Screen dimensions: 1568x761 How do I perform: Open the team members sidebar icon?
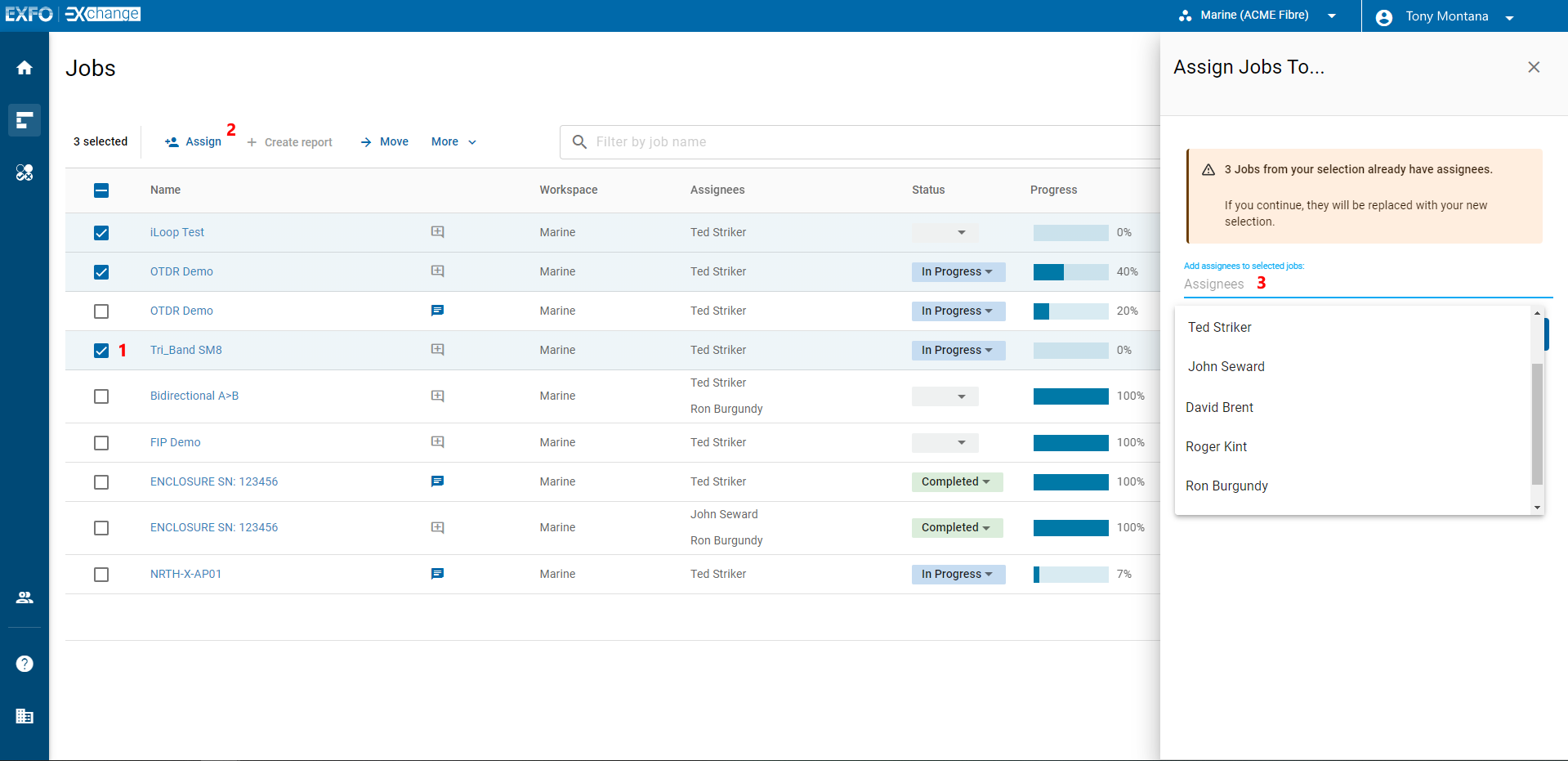(24, 597)
